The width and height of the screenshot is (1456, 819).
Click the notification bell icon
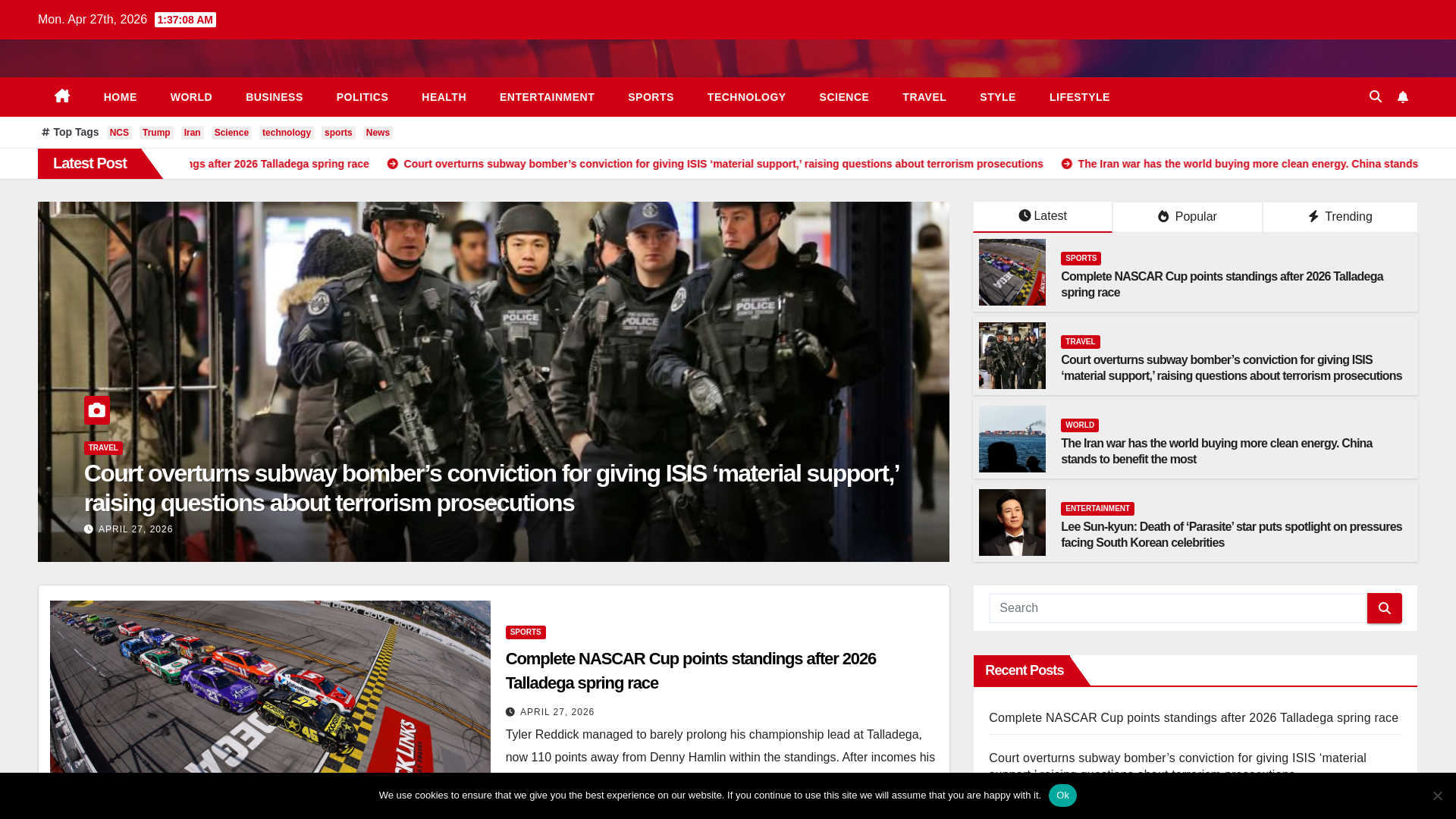pos(1403,97)
